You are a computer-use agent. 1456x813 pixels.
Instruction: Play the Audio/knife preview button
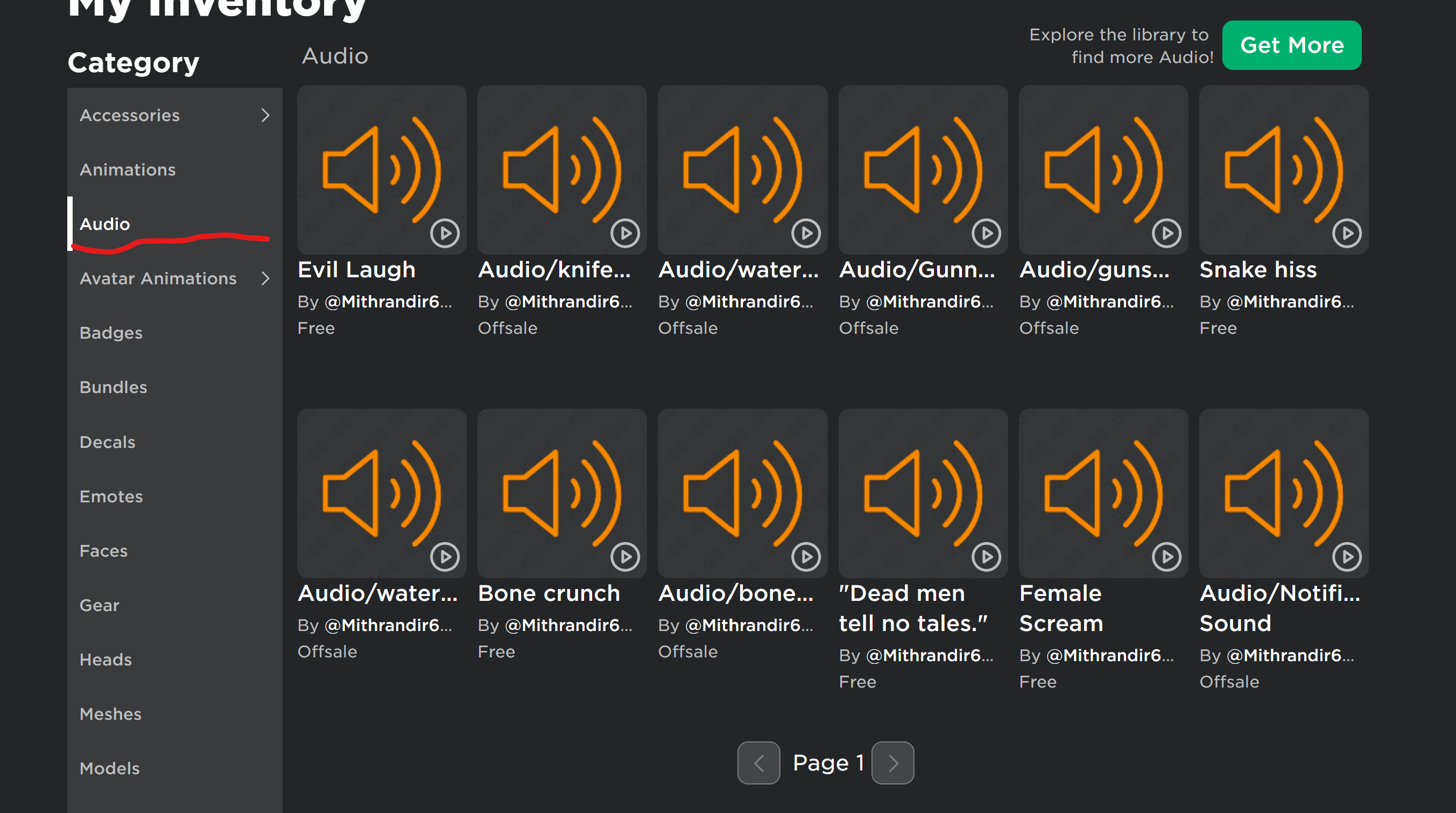click(x=625, y=233)
